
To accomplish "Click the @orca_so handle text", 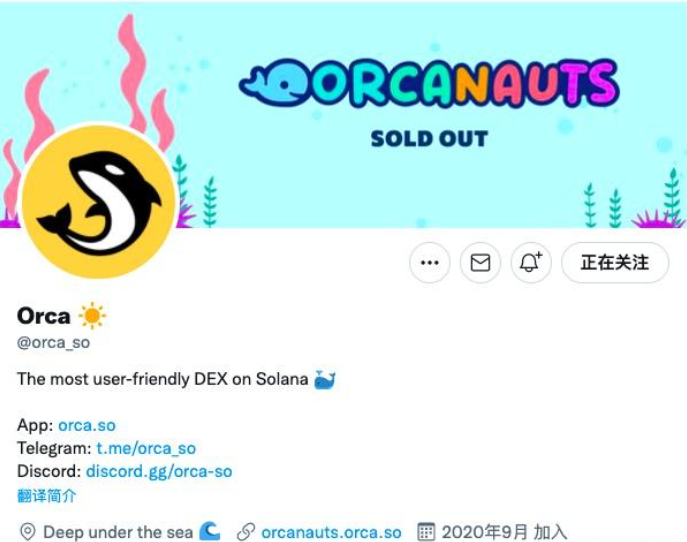I will (53, 342).
